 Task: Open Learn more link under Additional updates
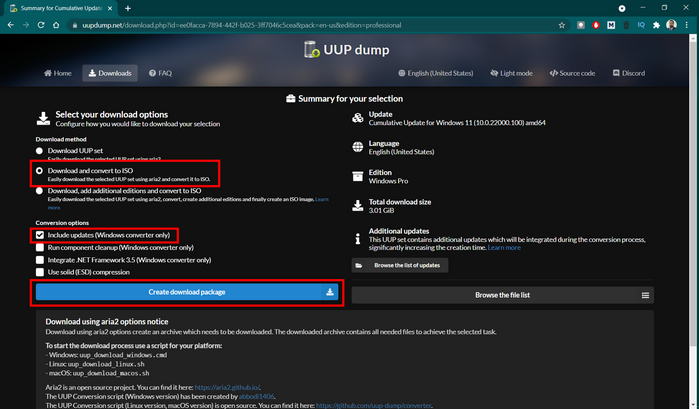click(x=504, y=248)
